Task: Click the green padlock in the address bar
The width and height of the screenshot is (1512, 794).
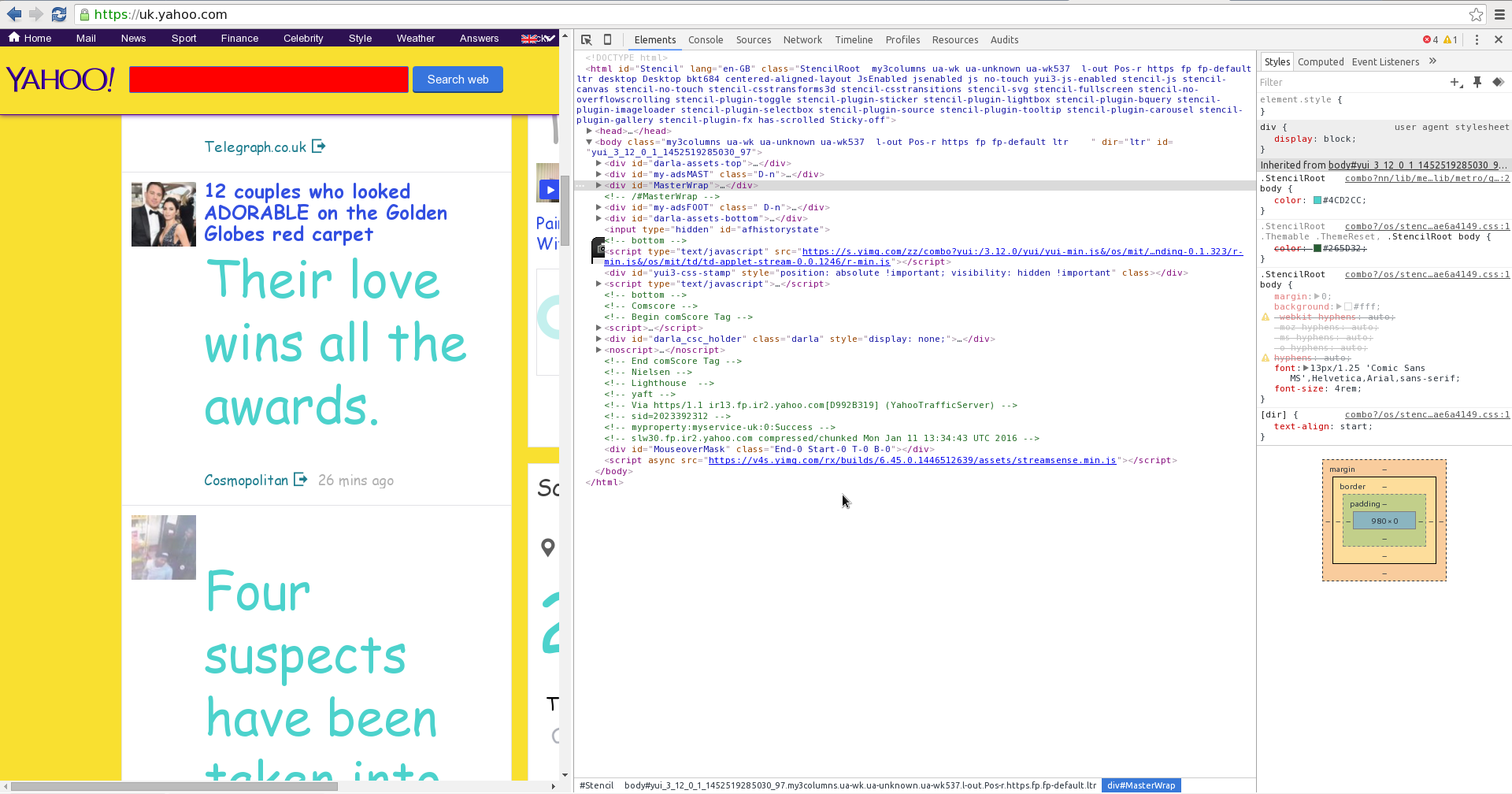Action: pyautogui.click(x=85, y=14)
